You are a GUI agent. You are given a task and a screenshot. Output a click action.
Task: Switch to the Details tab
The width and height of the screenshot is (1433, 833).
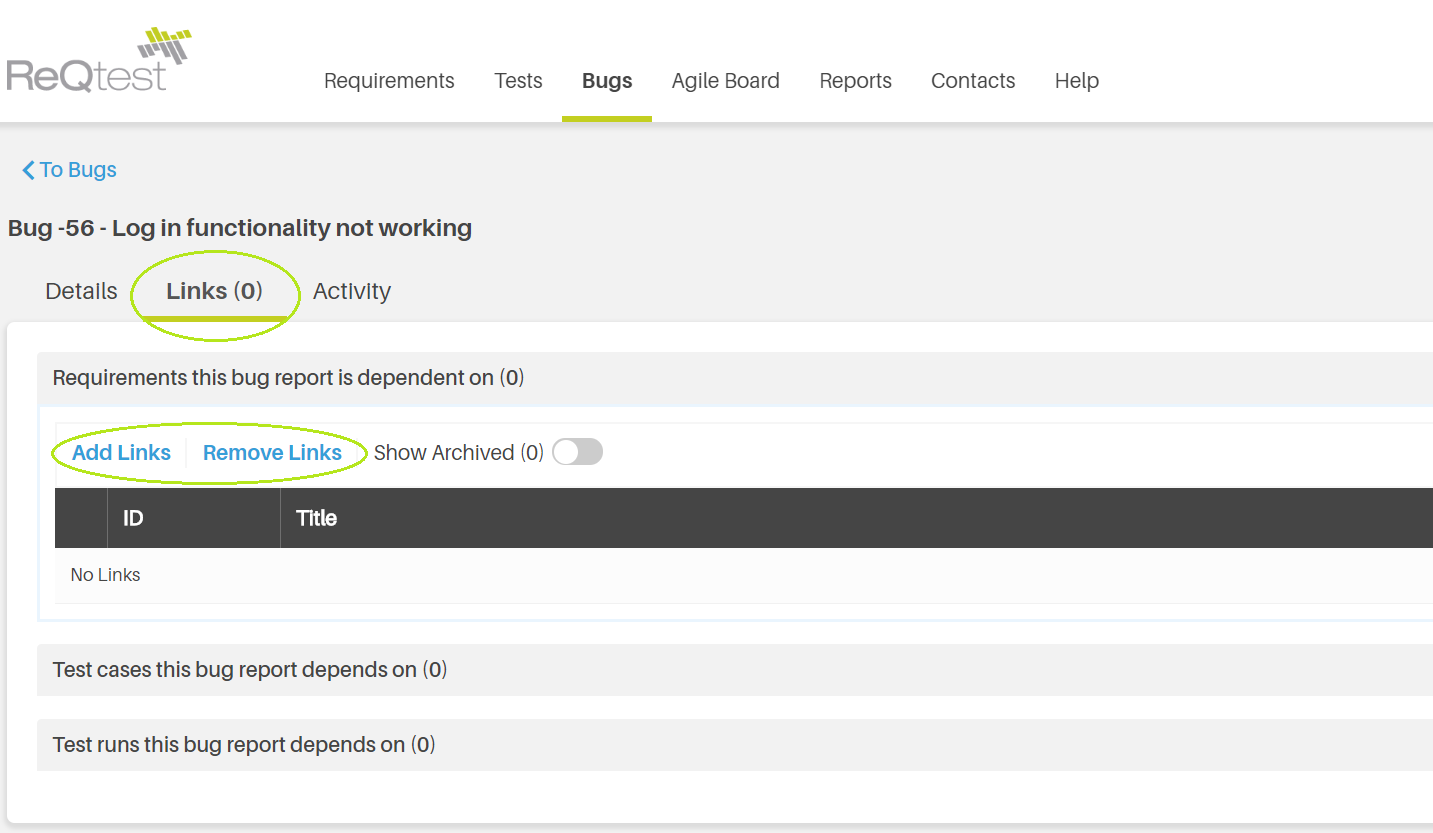(81, 292)
